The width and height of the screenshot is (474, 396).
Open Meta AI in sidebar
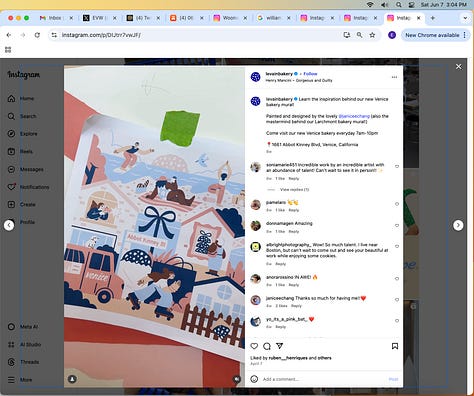pyautogui.click(x=23, y=327)
